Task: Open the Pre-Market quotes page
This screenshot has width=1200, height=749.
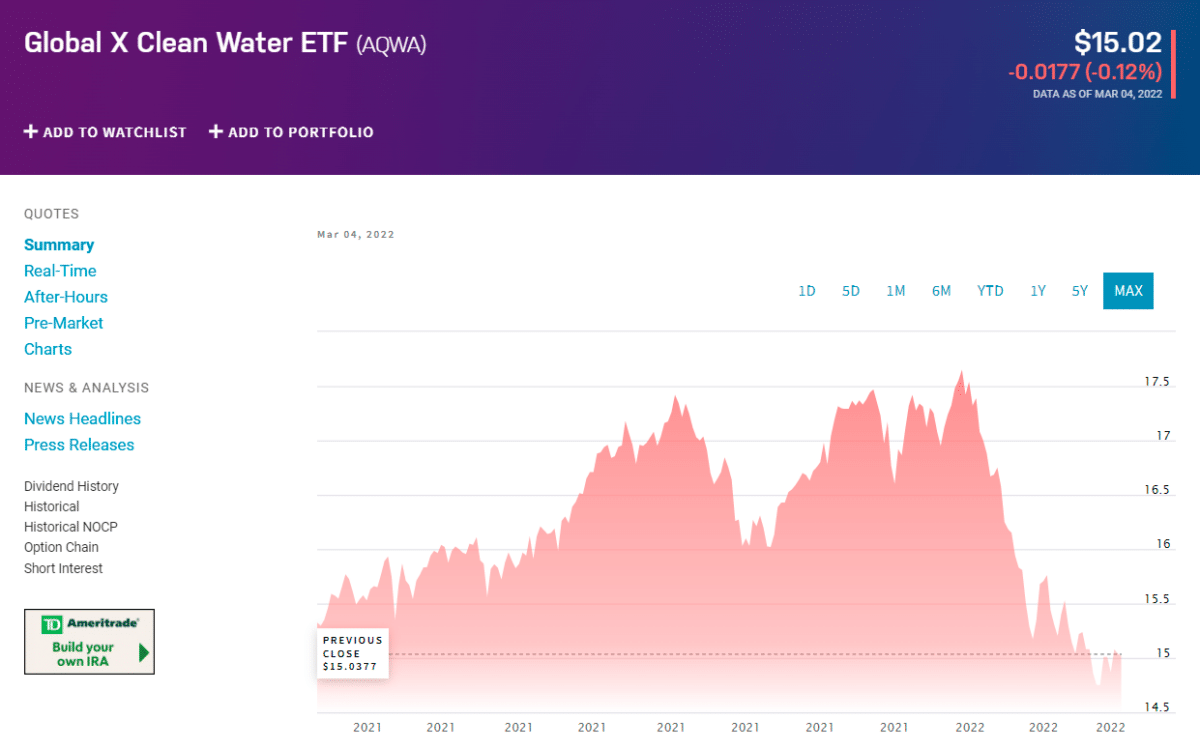Action: point(63,323)
